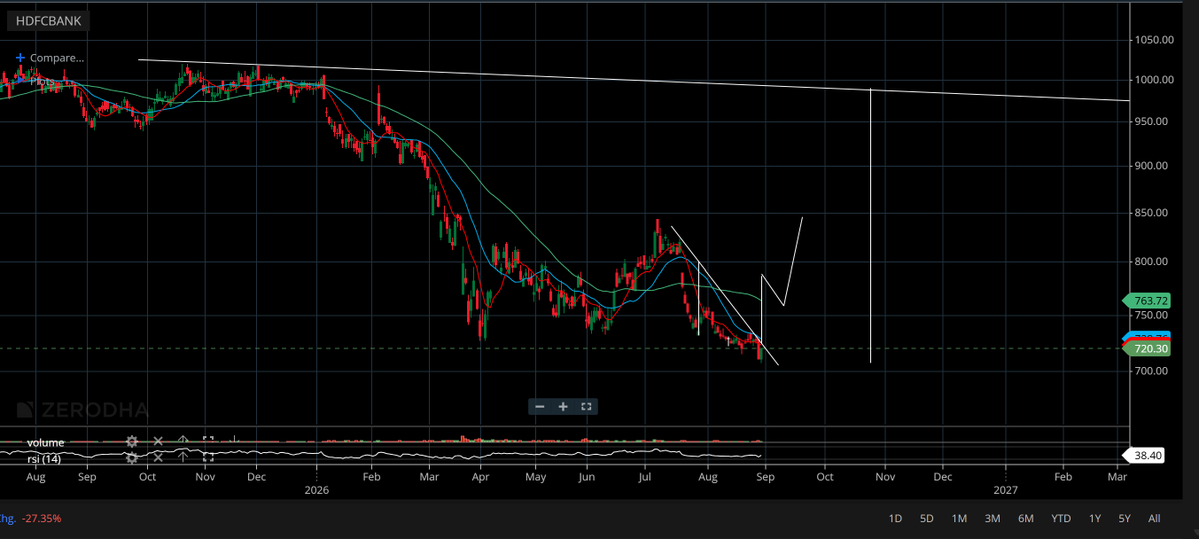This screenshot has height=539, width=1199.
Task: Select the tall vertical white line drawing
Action: coord(870,226)
